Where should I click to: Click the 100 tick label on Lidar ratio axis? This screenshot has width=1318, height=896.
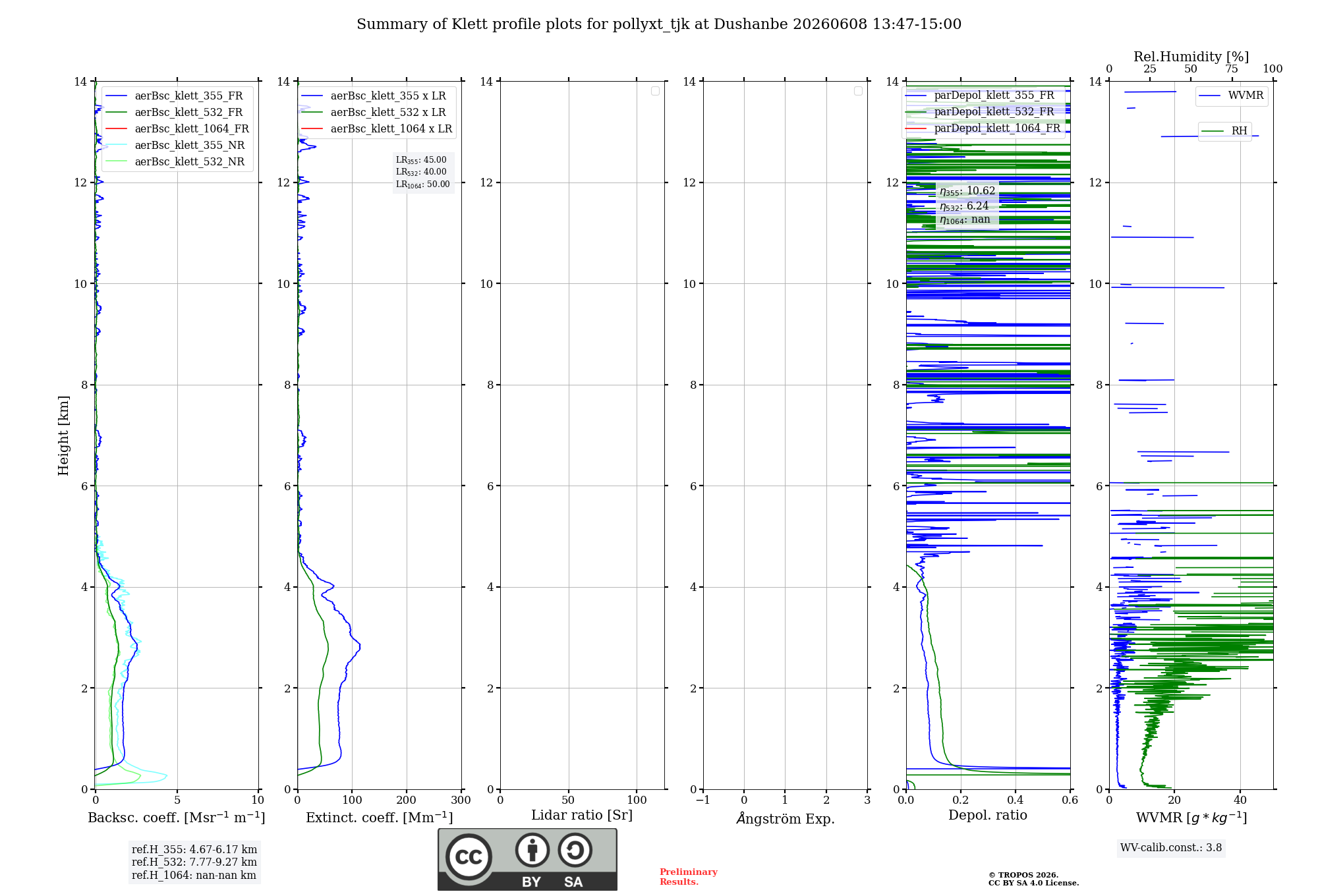pos(637,800)
